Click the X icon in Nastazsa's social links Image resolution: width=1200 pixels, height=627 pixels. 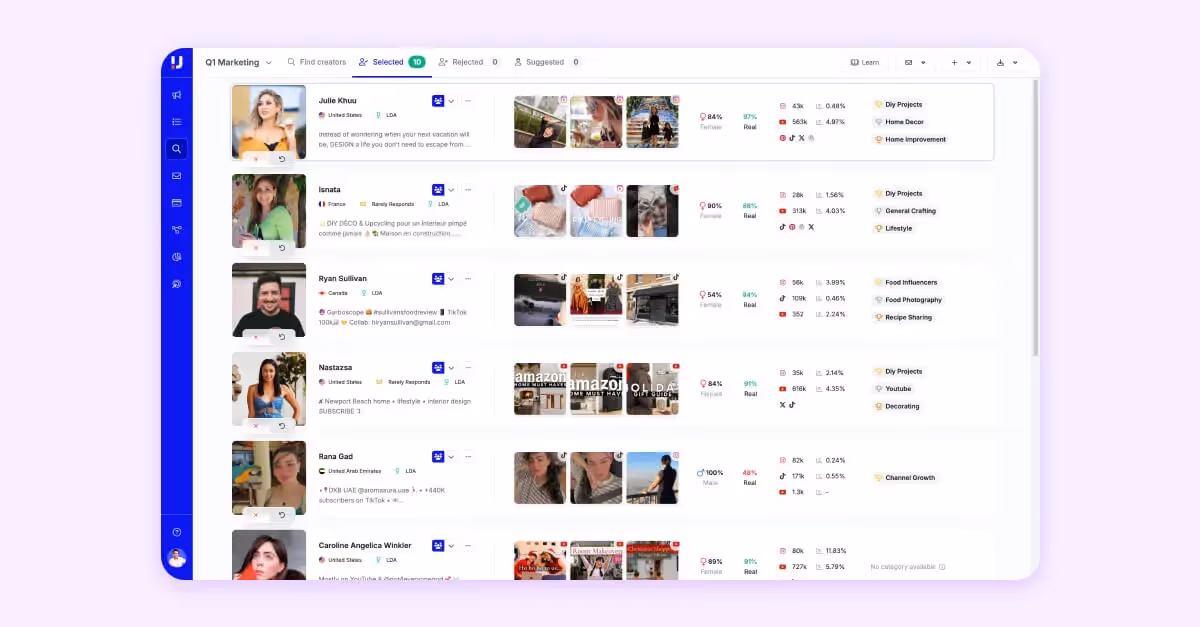point(782,405)
